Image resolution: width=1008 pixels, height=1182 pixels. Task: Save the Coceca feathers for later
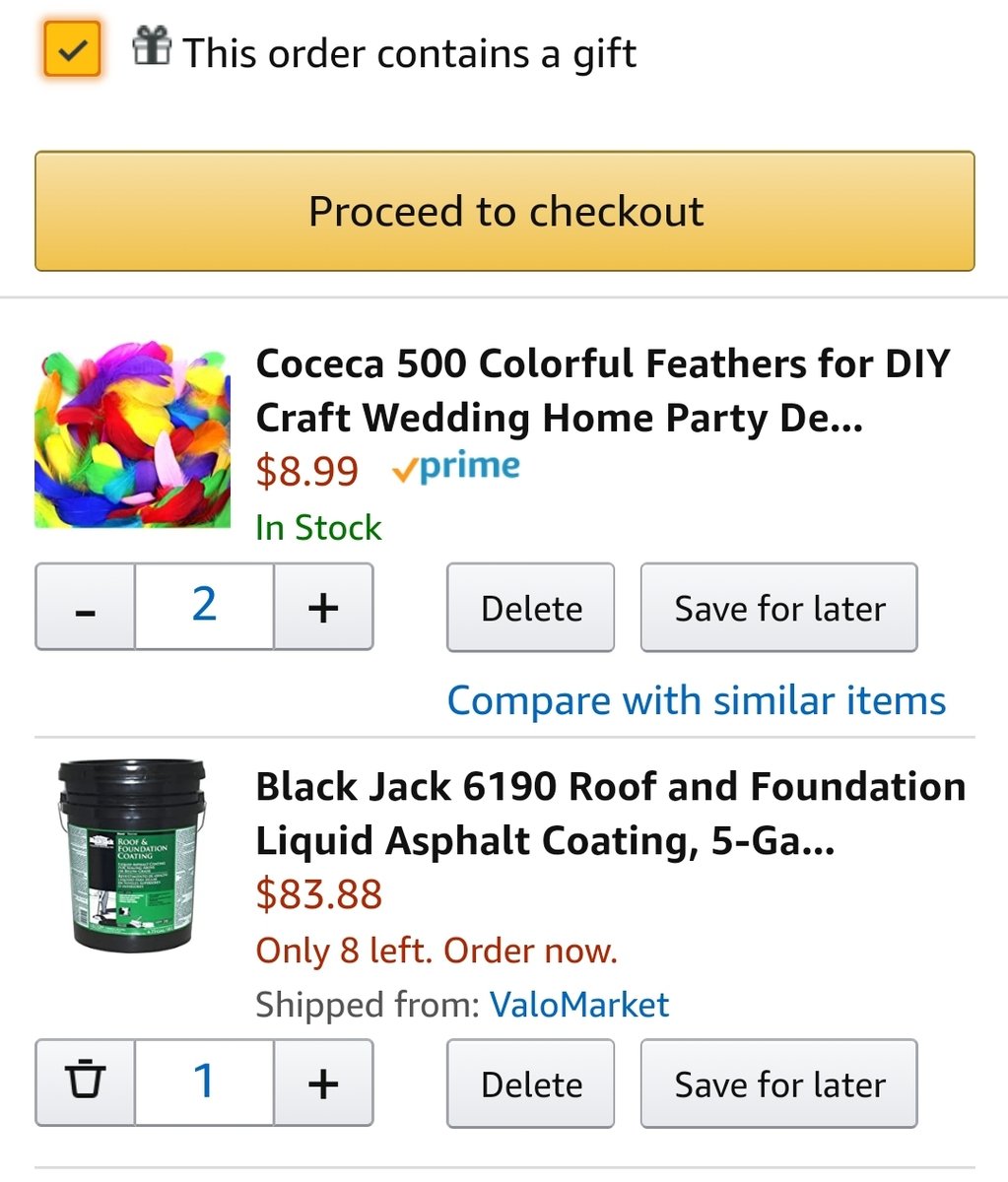tap(778, 608)
